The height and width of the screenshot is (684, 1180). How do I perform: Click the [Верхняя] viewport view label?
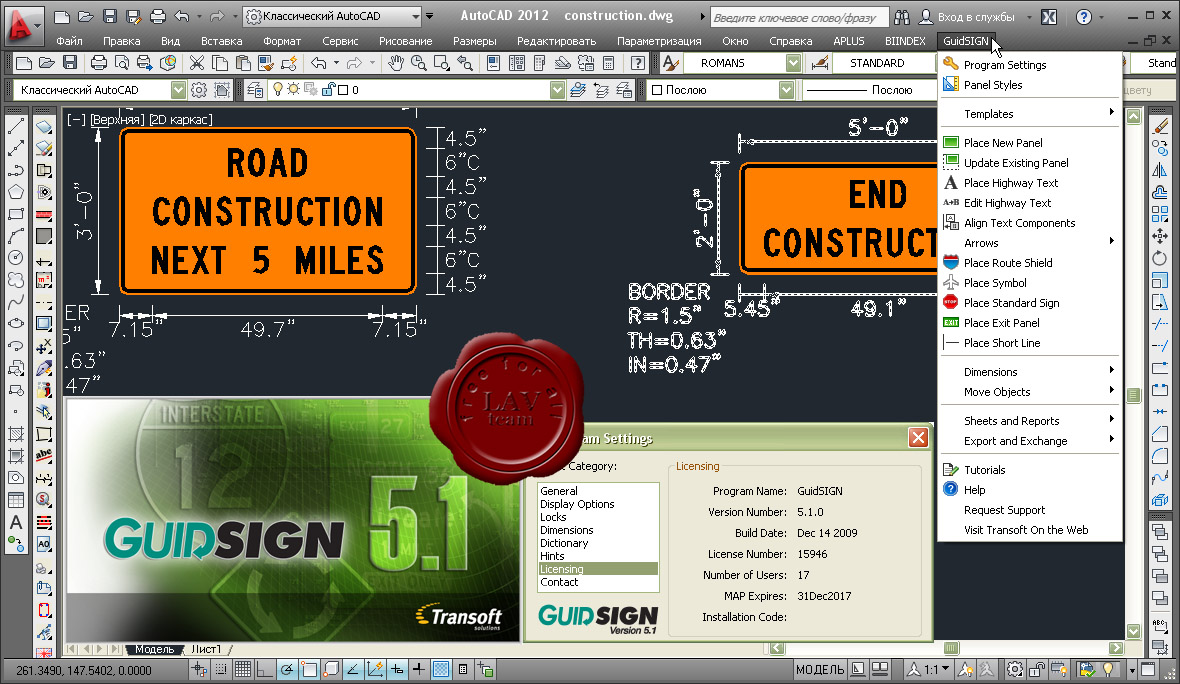tap(116, 119)
